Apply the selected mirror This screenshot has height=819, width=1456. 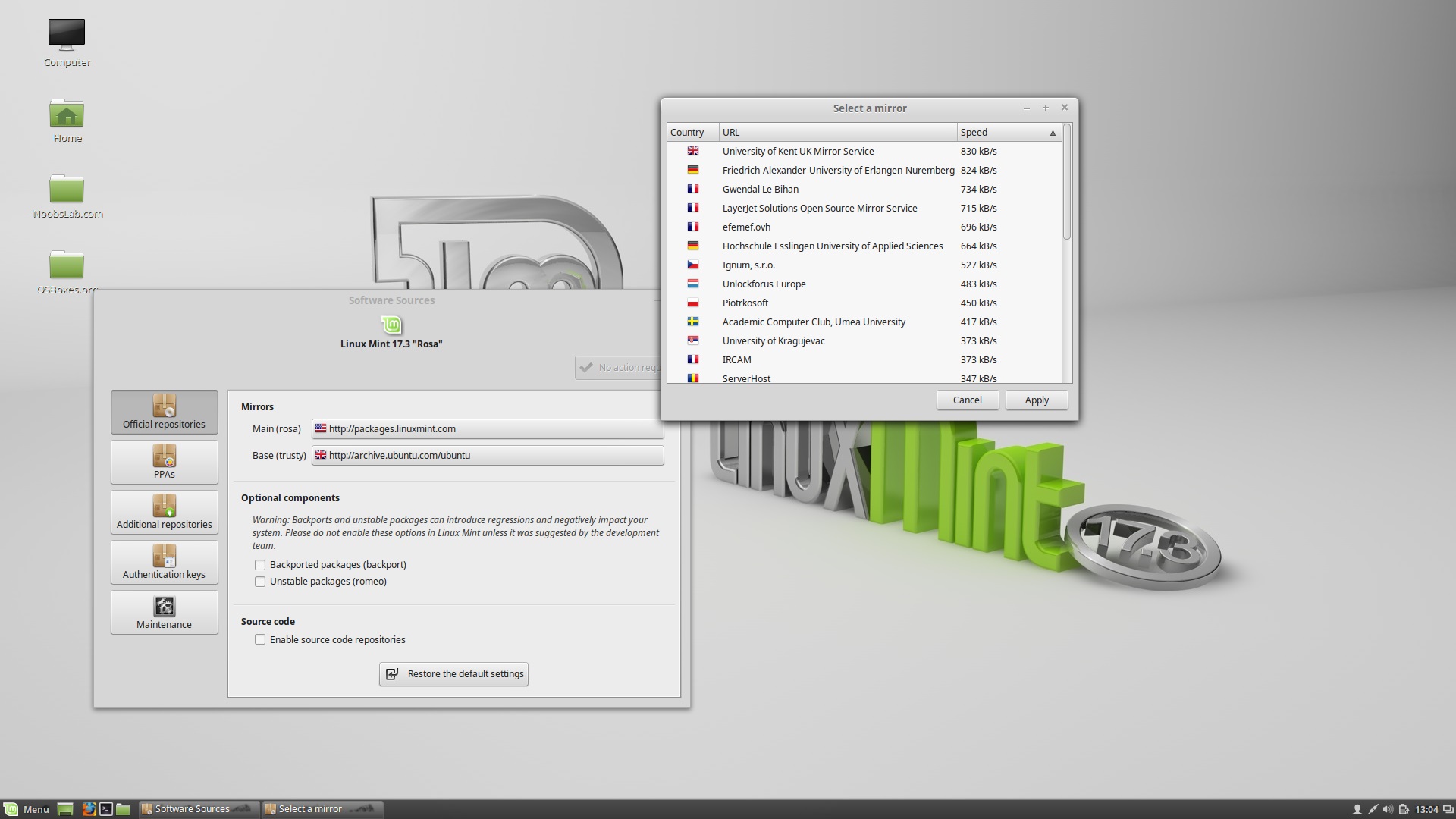[x=1037, y=400]
